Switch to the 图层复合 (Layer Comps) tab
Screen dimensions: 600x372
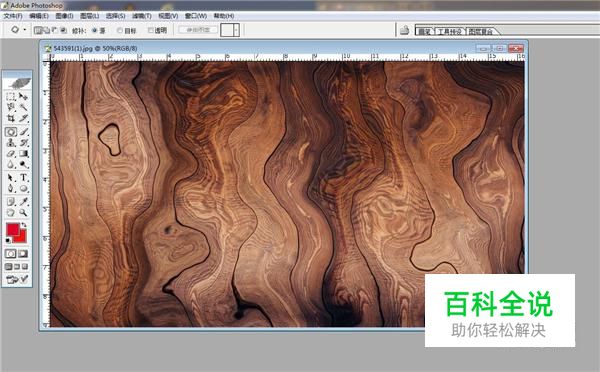tap(481, 31)
